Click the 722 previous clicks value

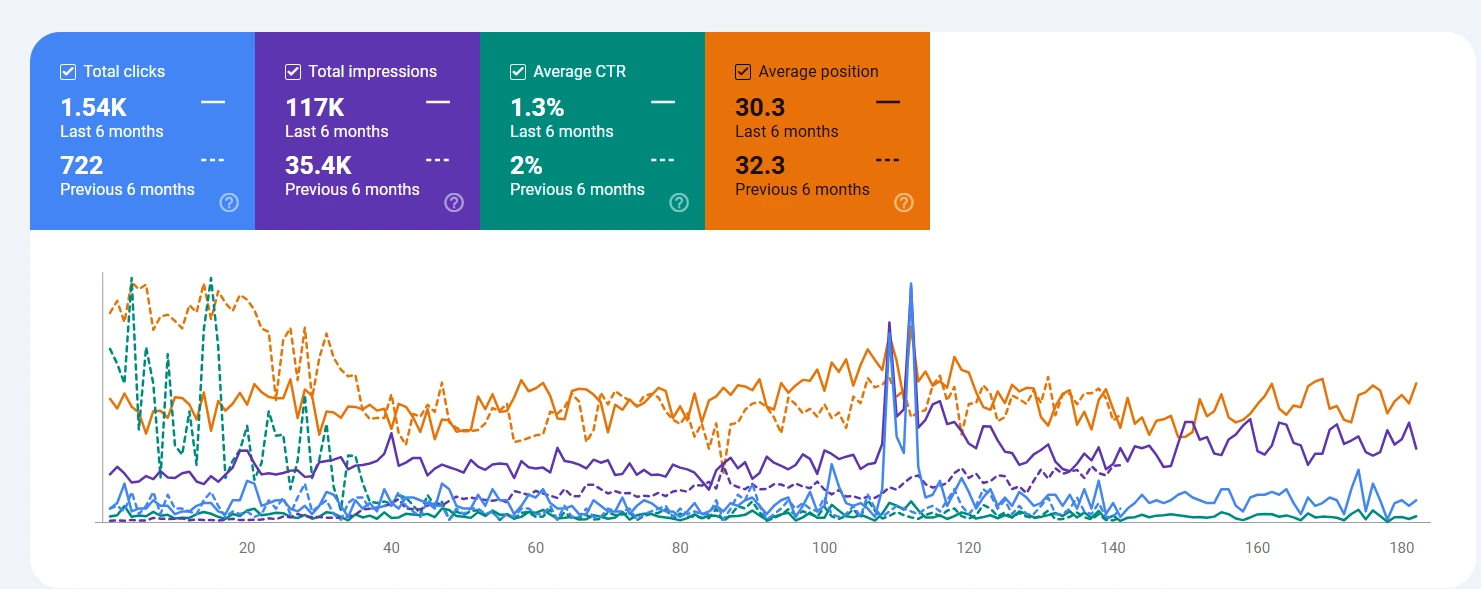pos(82,166)
